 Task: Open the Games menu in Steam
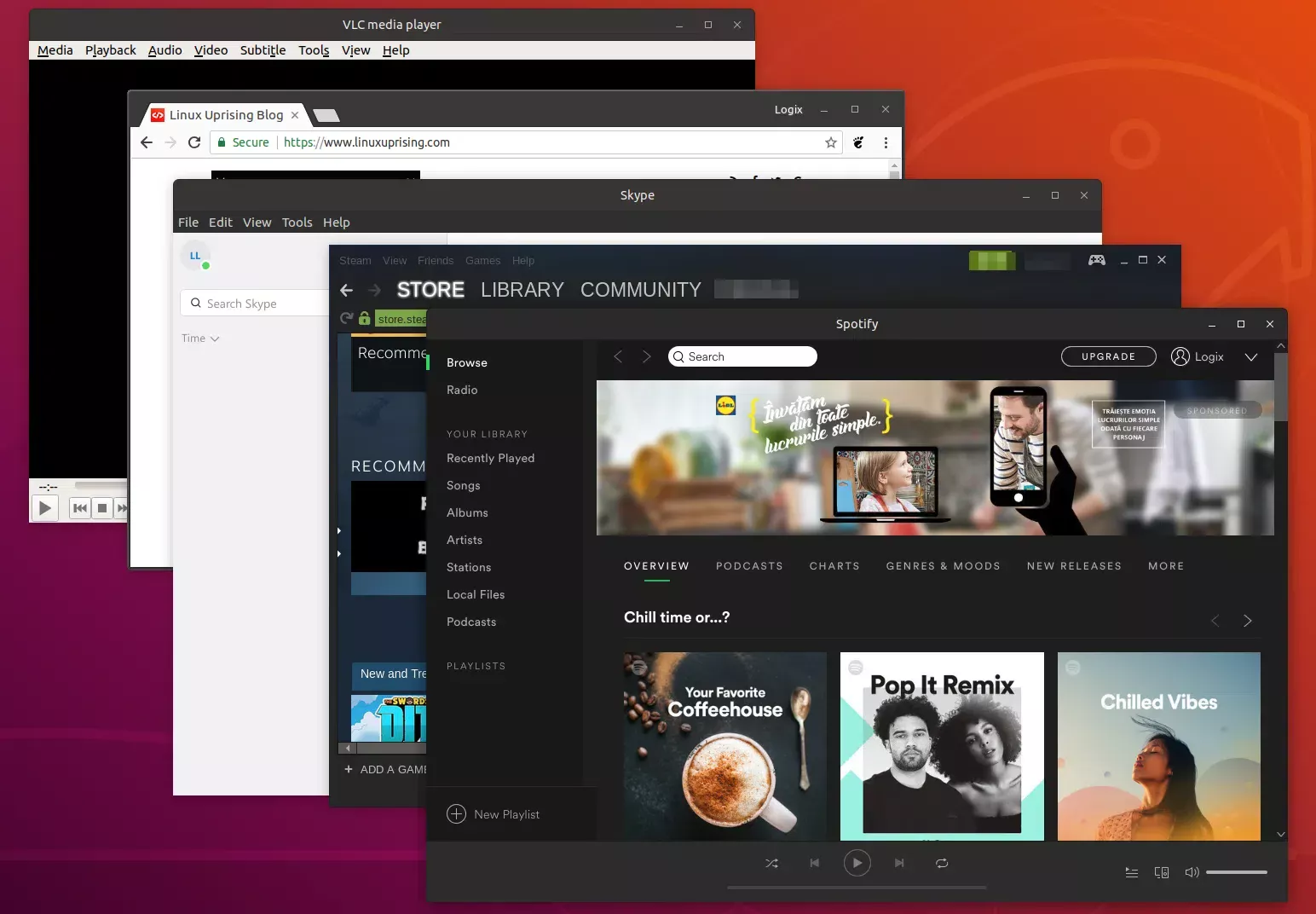[x=482, y=261]
